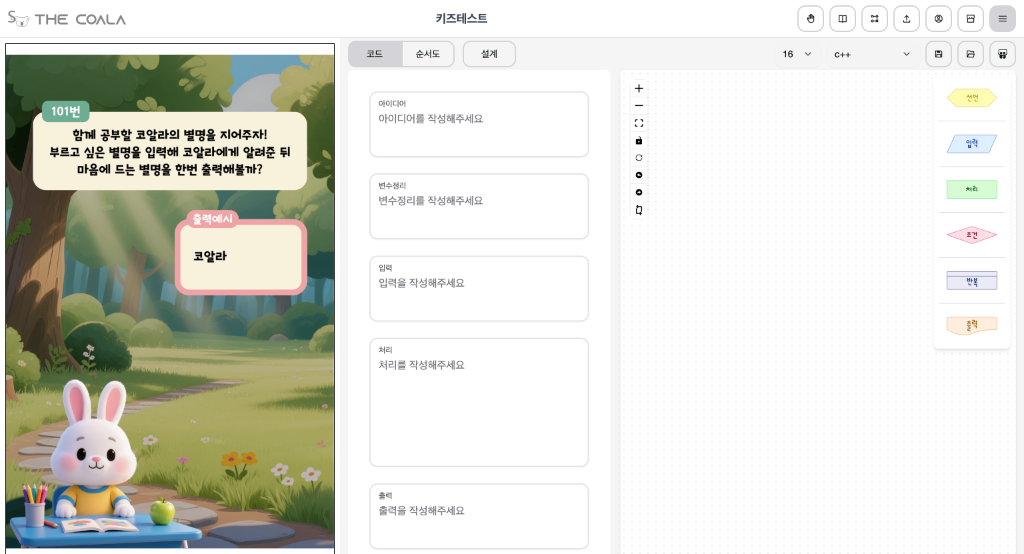Click the problem description text box
The width and height of the screenshot is (1024, 554).
[x=170, y=152]
